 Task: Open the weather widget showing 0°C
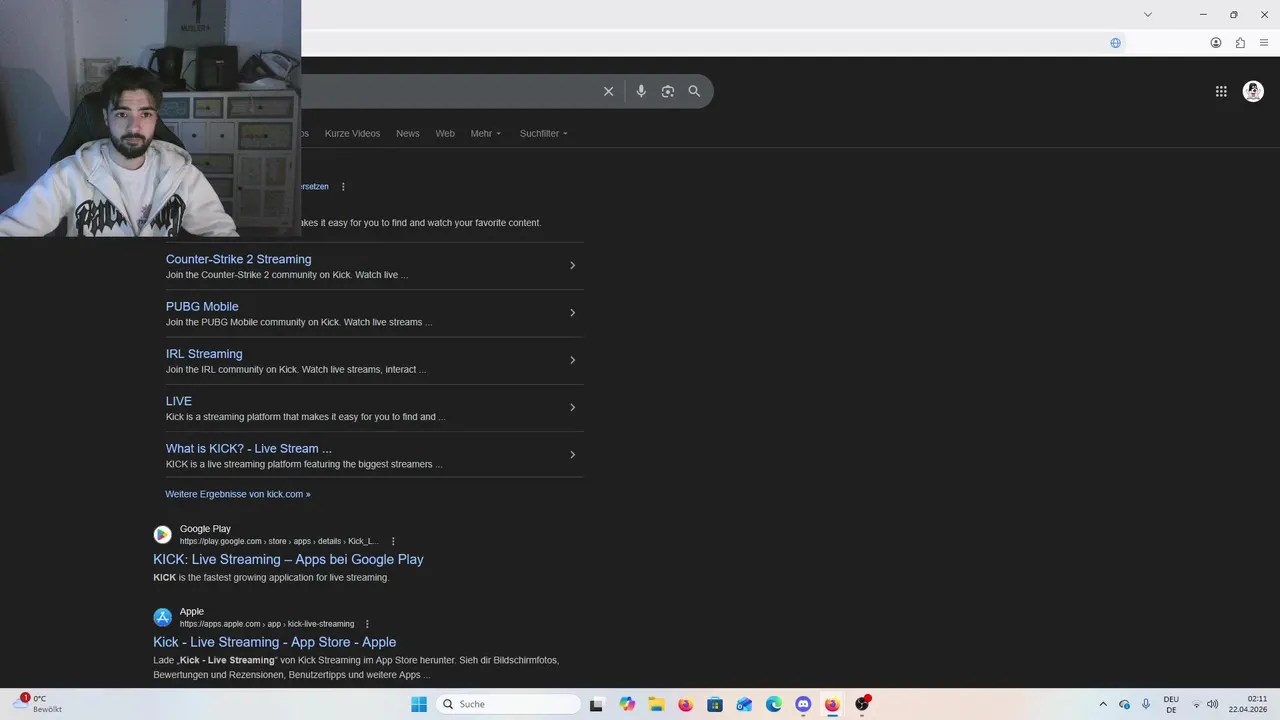pos(38,704)
